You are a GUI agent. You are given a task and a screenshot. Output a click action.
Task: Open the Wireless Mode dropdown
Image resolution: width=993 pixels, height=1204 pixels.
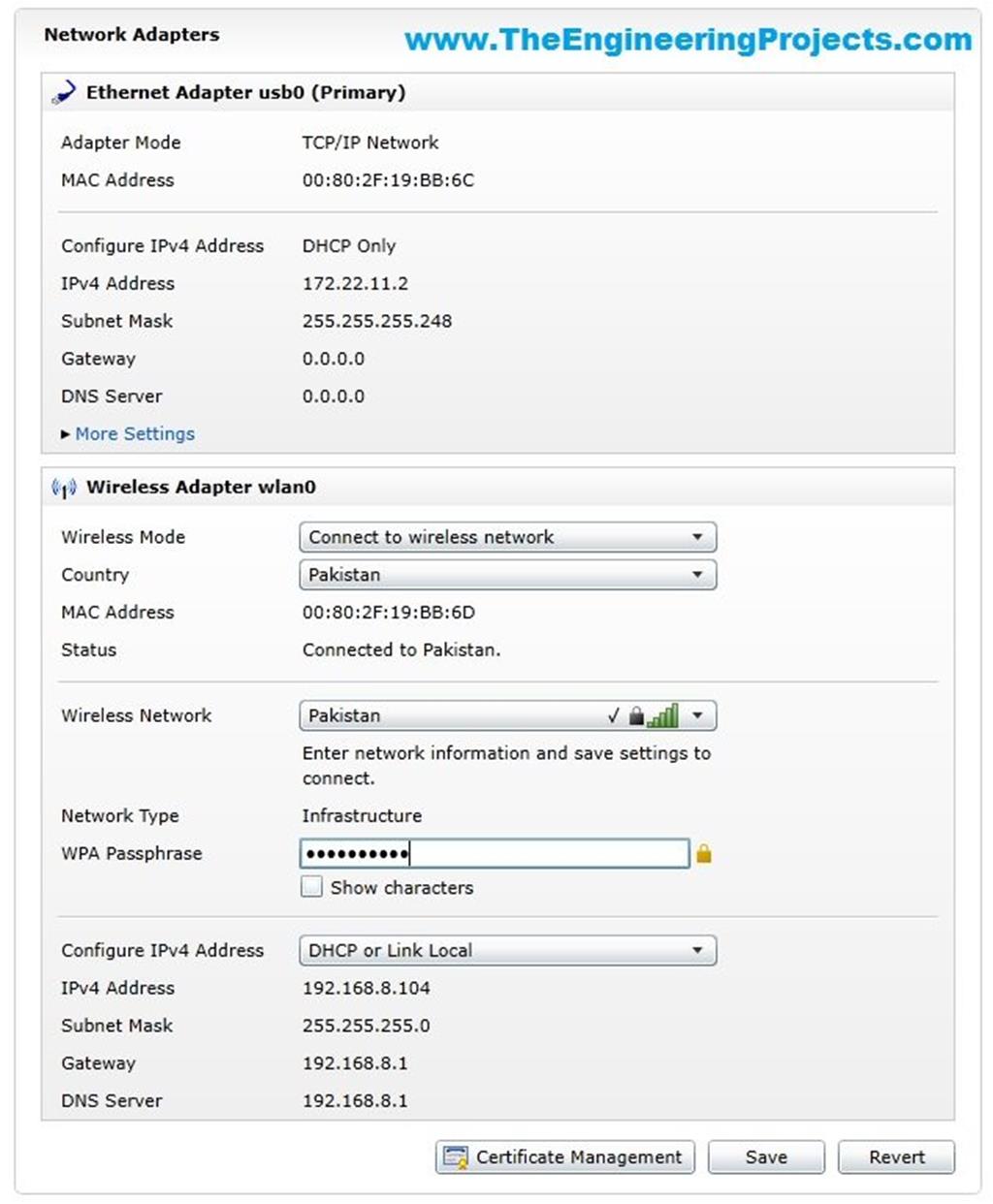pyautogui.click(x=506, y=537)
